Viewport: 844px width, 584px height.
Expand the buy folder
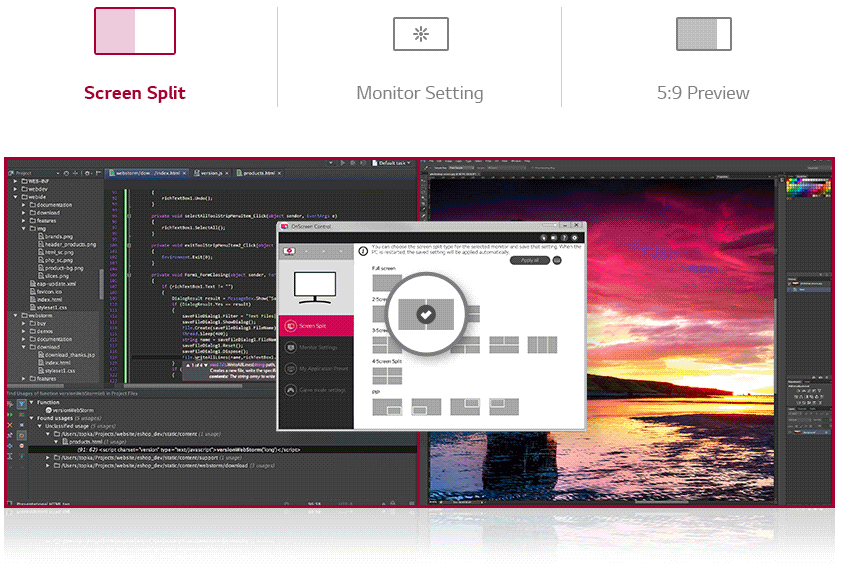[23, 323]
